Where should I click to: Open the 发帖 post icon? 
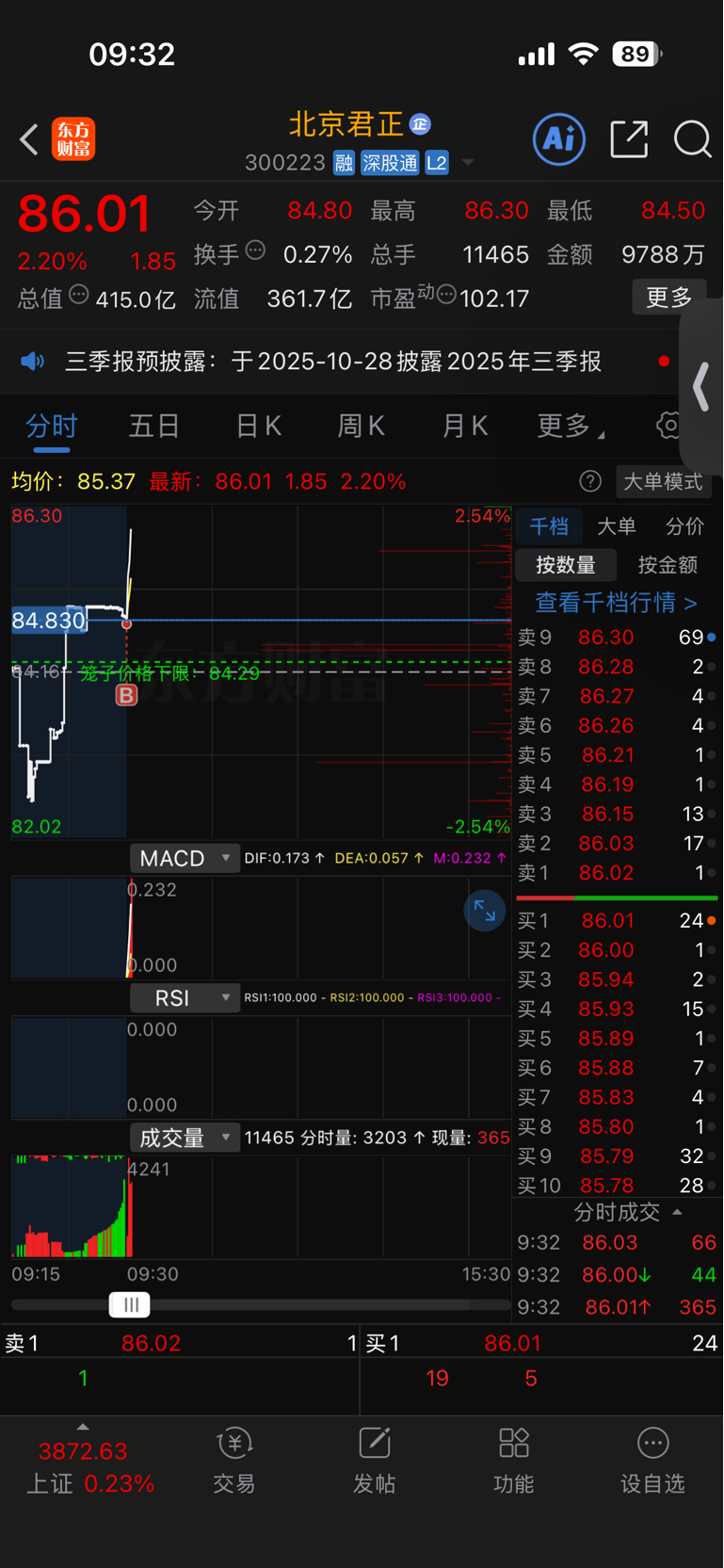[x=374, y=1461]
